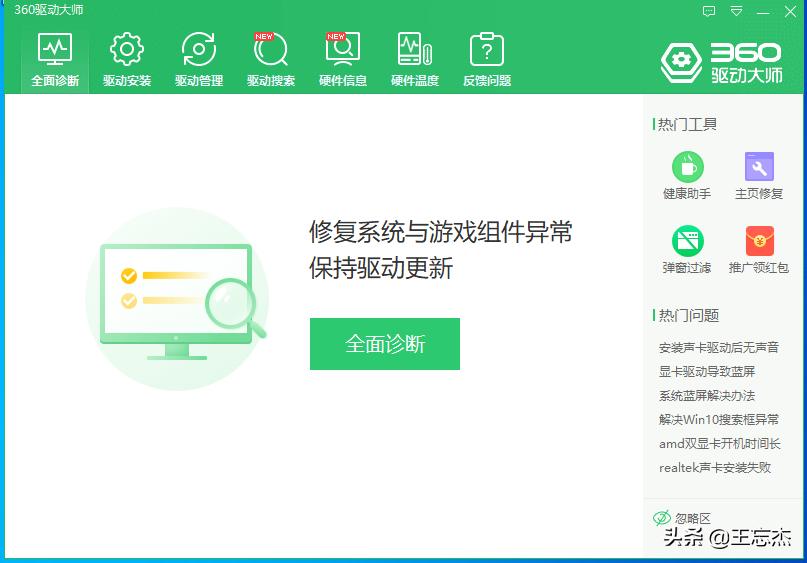This screenshot has height=563, width=807.
Task: Click the 360驱动大师 logo
Action: [x=722, y=63]
